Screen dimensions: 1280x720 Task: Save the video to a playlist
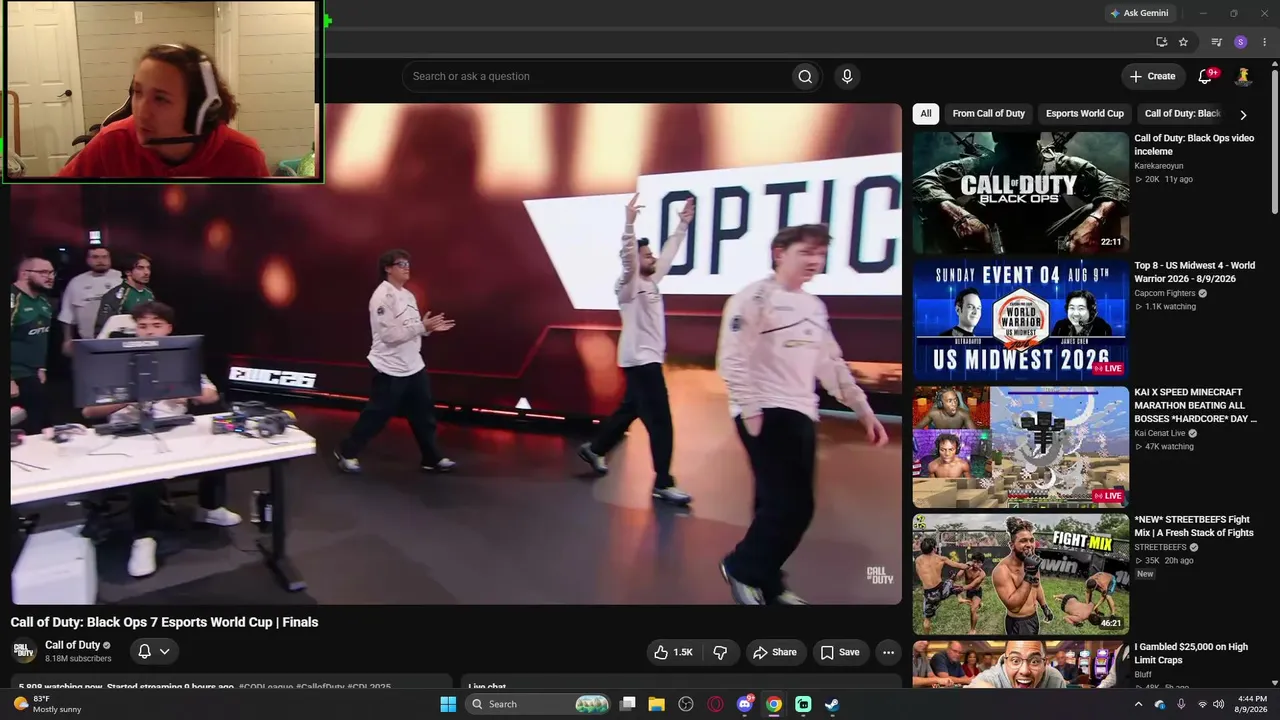840,652
